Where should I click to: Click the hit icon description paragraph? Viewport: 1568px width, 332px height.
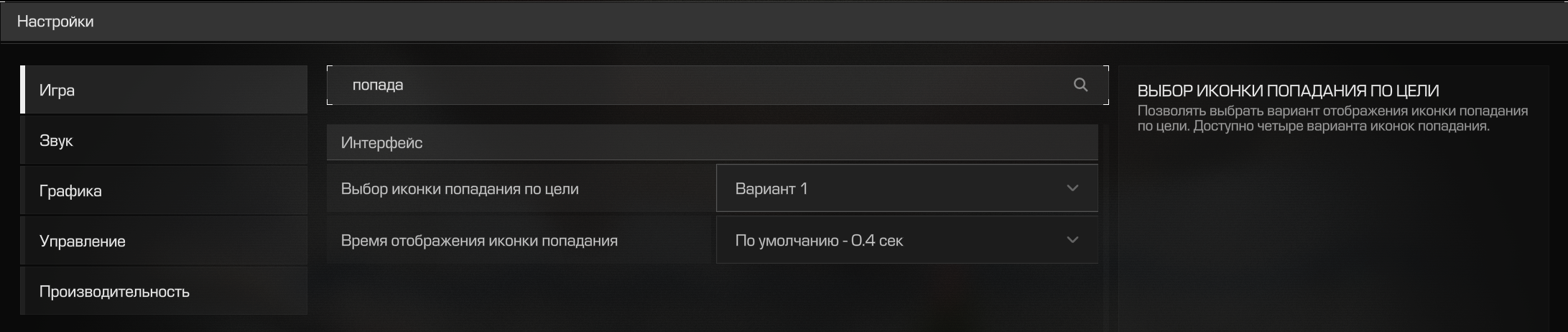pos(1332,119)
